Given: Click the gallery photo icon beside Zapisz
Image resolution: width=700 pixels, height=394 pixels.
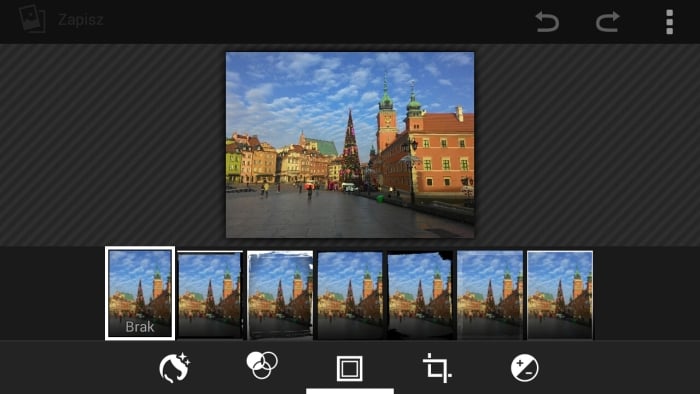Looking at the screenshot, I should tap(32, 19).
